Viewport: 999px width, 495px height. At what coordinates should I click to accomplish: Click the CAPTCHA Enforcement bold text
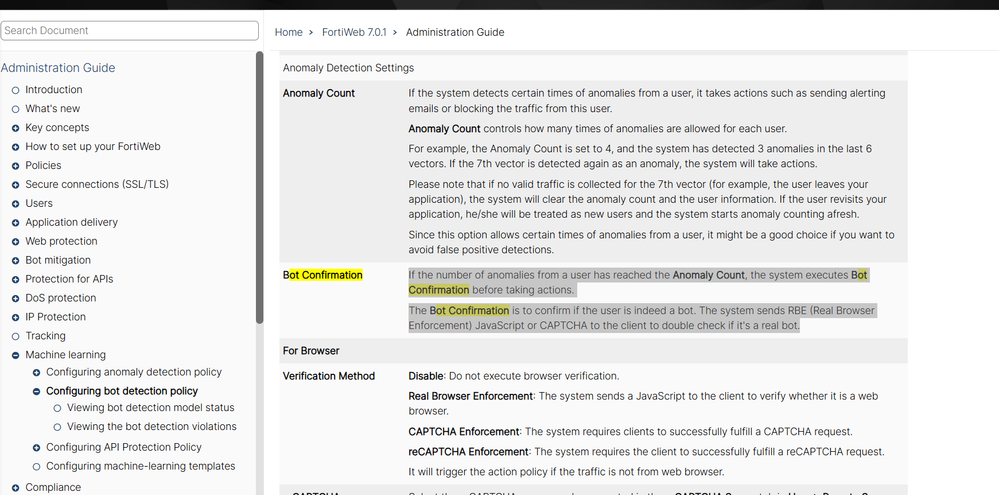coord(464,432)
